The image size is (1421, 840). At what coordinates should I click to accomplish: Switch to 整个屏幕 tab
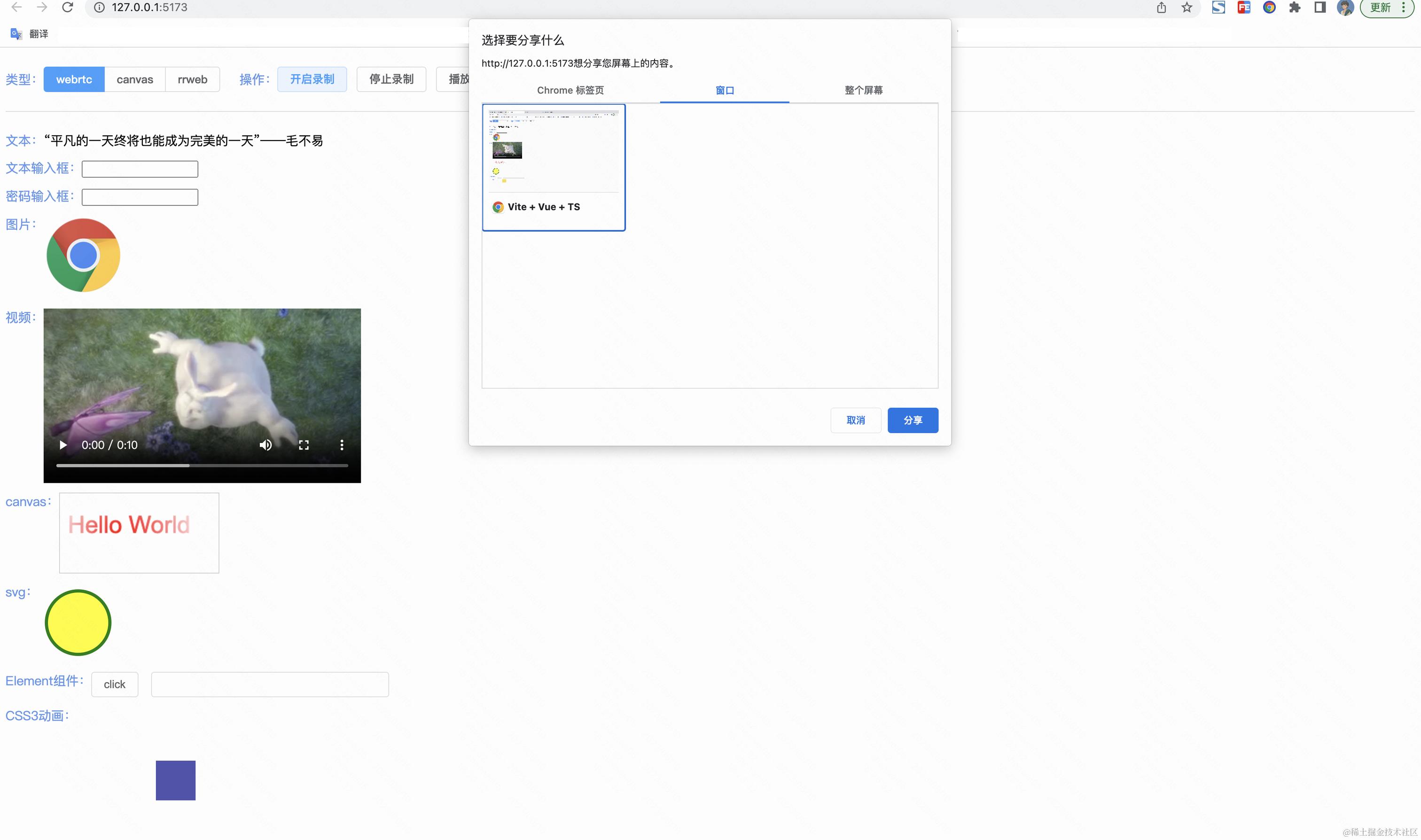click(x=863, y=90)
